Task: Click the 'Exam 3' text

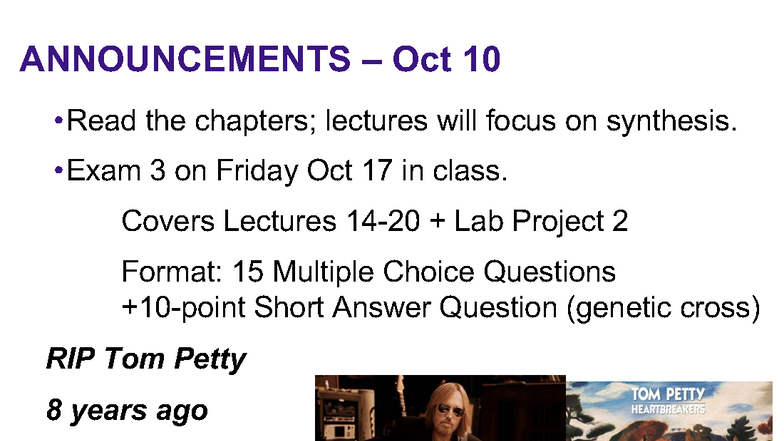Action: click(x=107, y=172)
